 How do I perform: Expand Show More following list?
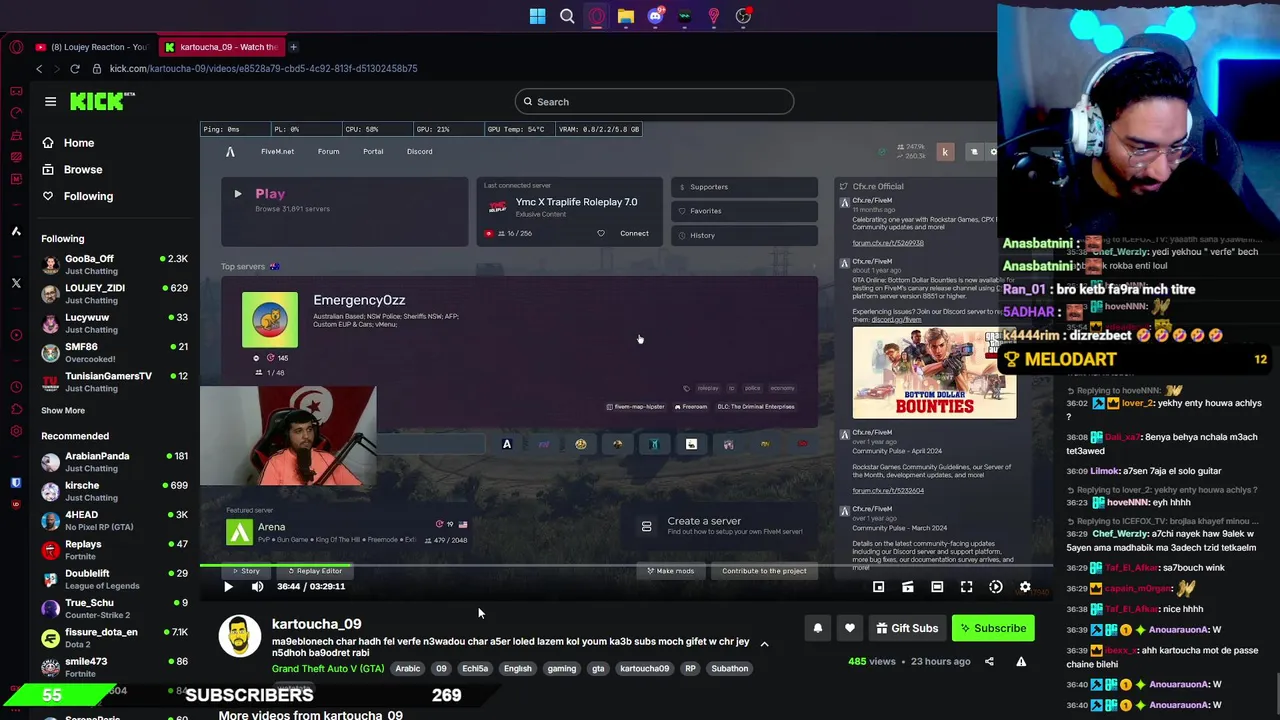[x=63, y=410]
